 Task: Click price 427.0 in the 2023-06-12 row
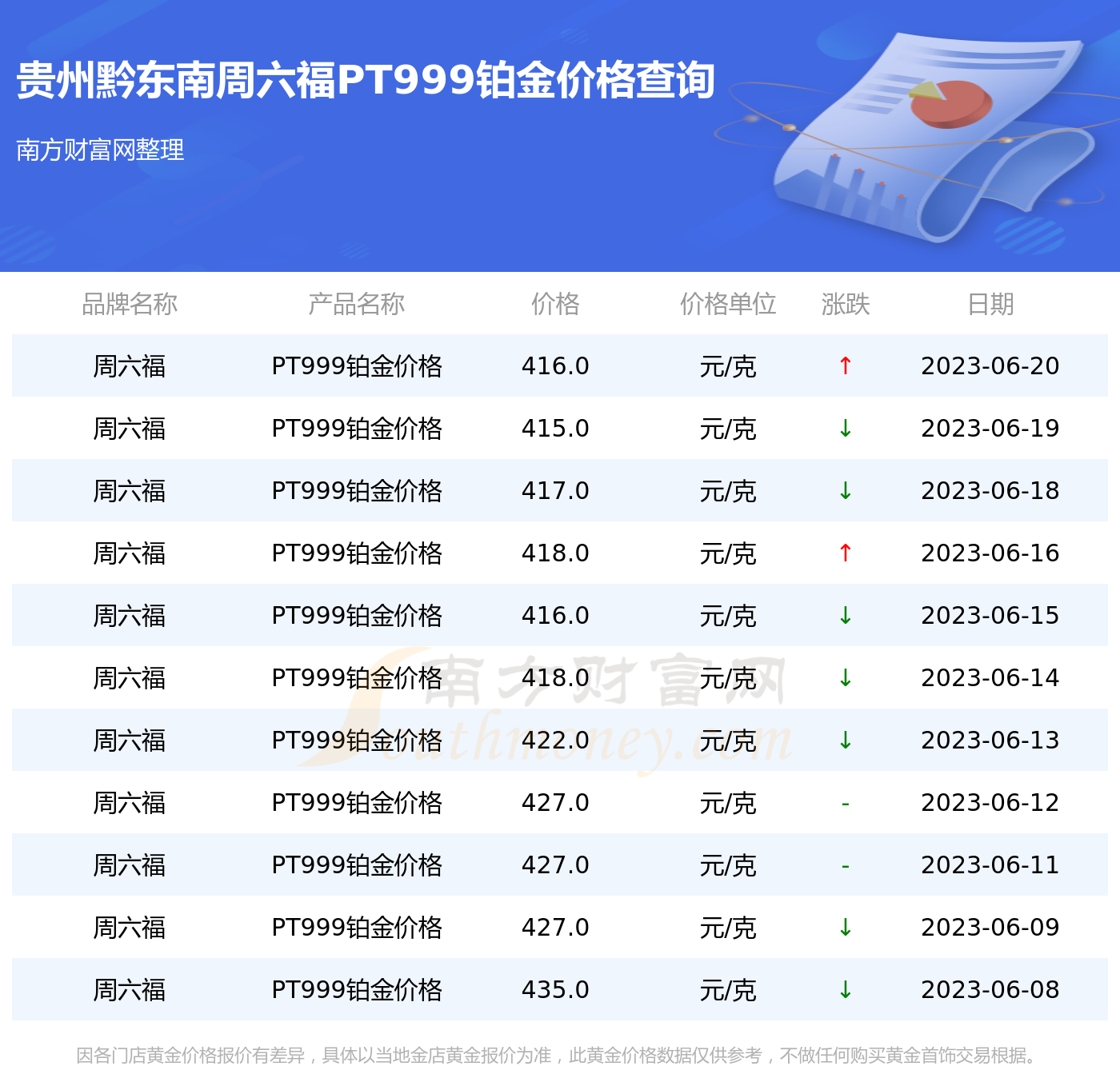(555, 802)
